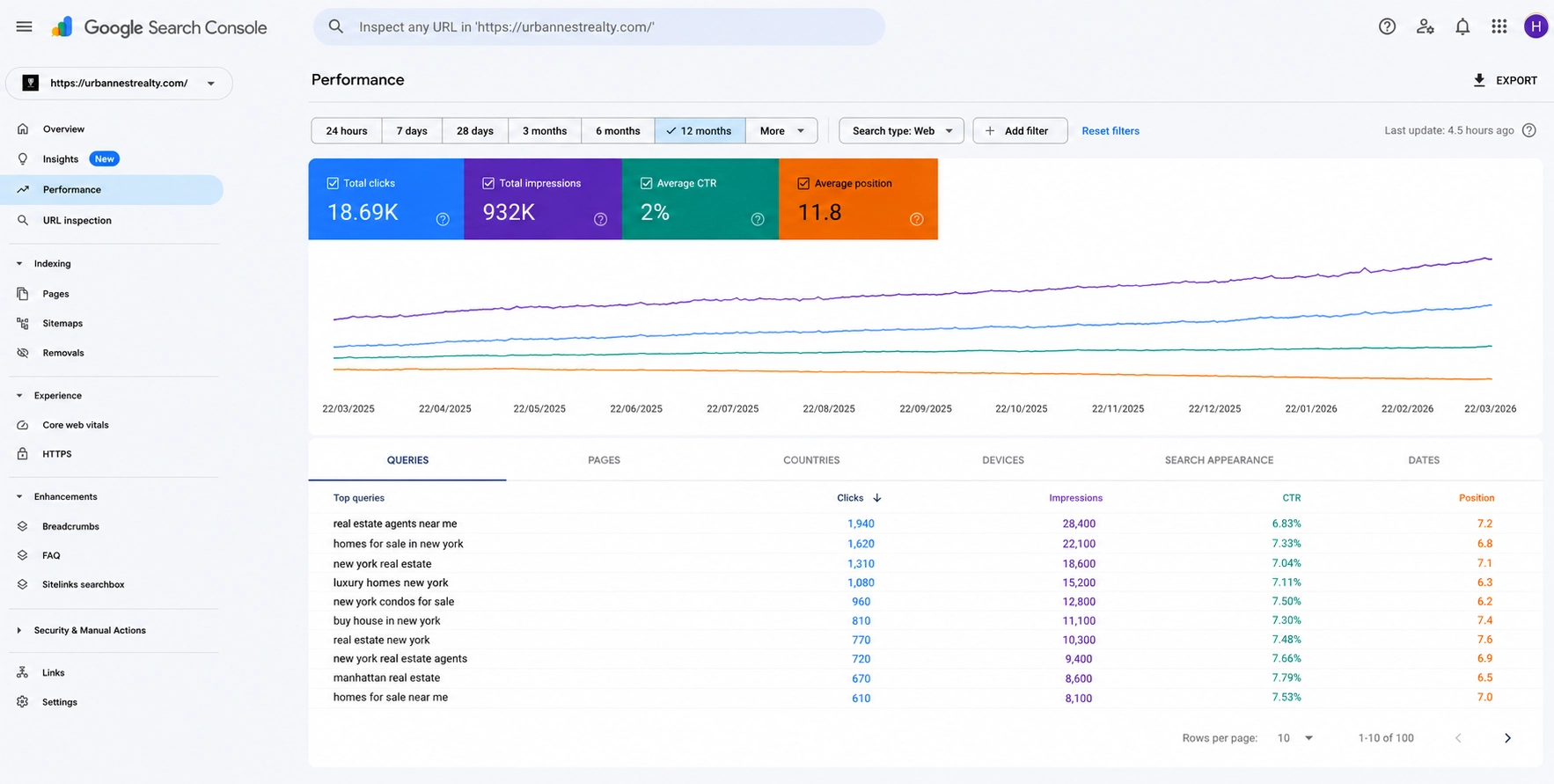Click the FAQ icon in sidebar
This screenshot has height=784, width=1554.
pos(23,555)
